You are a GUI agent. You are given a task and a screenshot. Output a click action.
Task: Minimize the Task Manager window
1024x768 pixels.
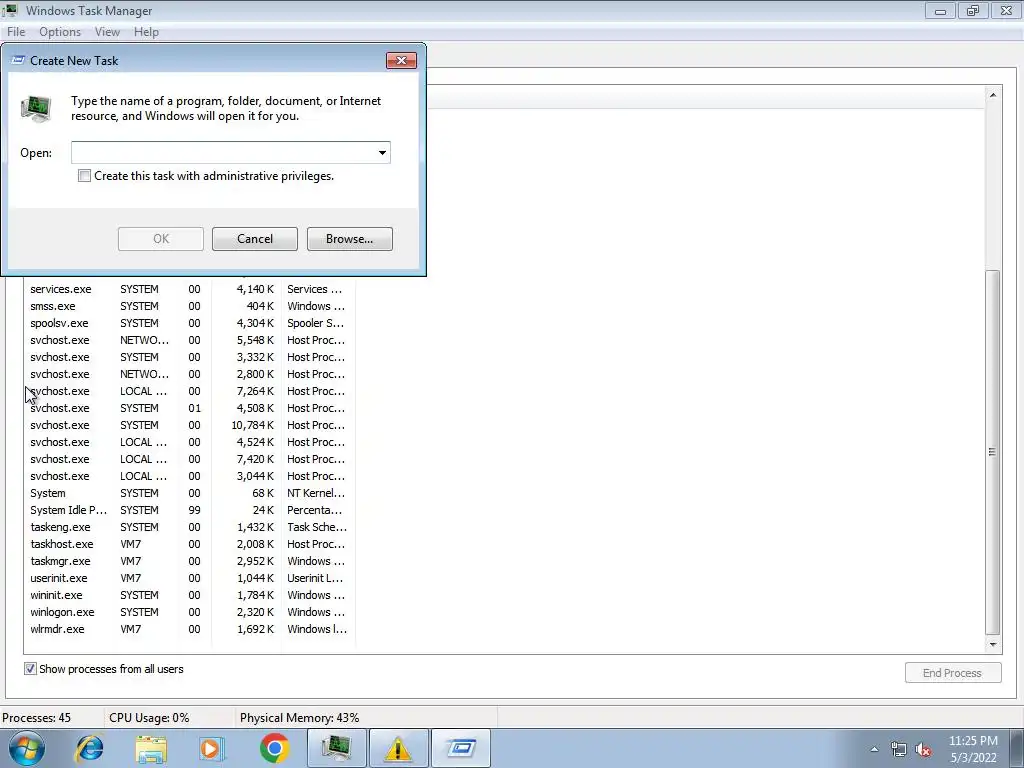click(x=940, y=10)
